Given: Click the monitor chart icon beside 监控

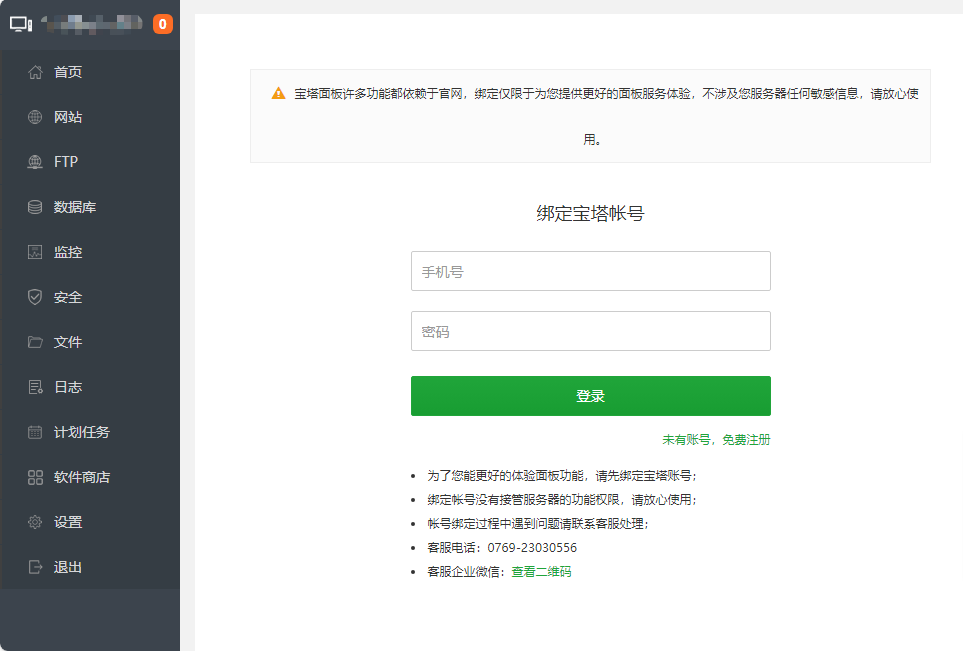Looking at the screenshot, I should tap(35, 252).
